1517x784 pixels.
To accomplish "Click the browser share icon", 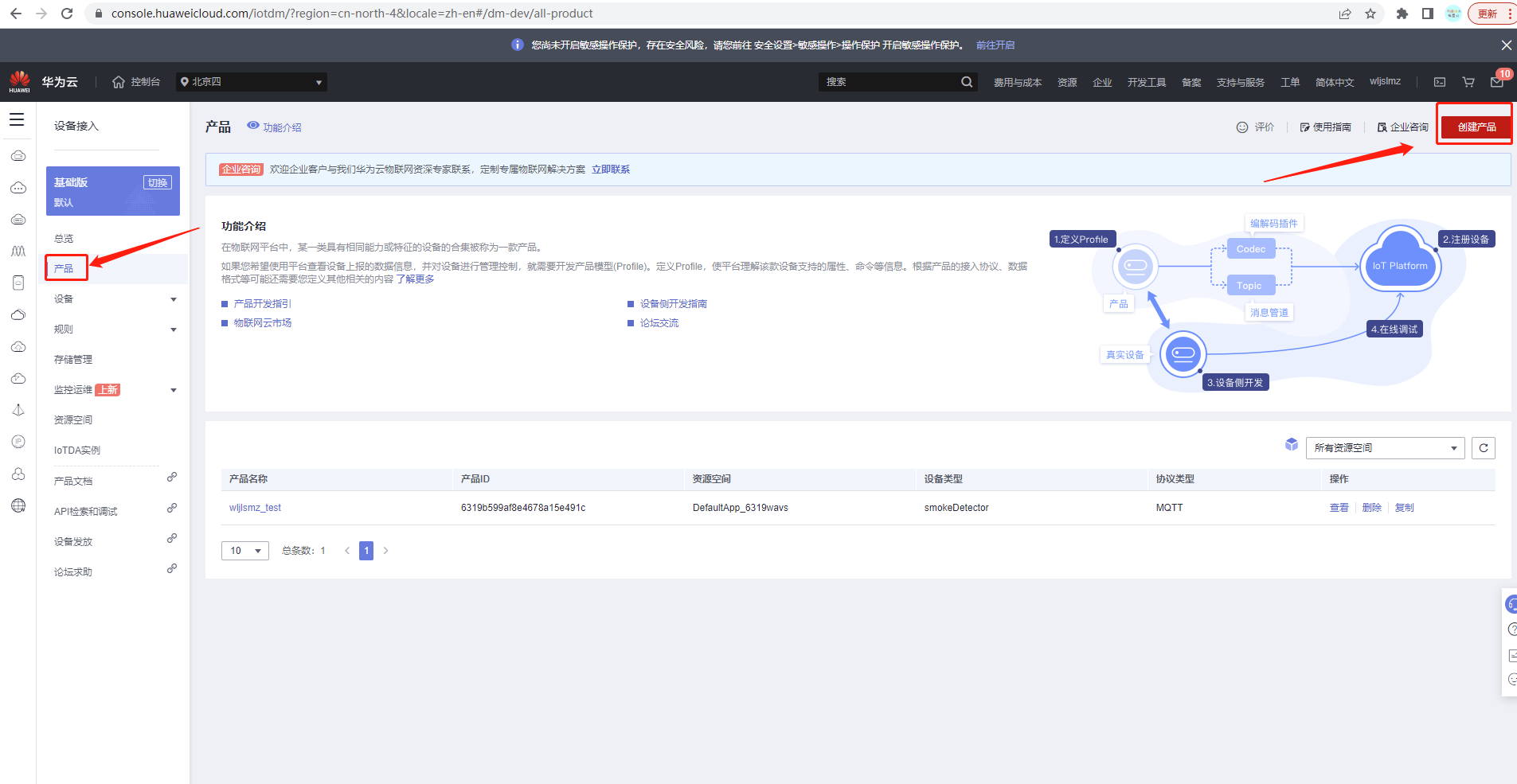I will coord(1345,14).
